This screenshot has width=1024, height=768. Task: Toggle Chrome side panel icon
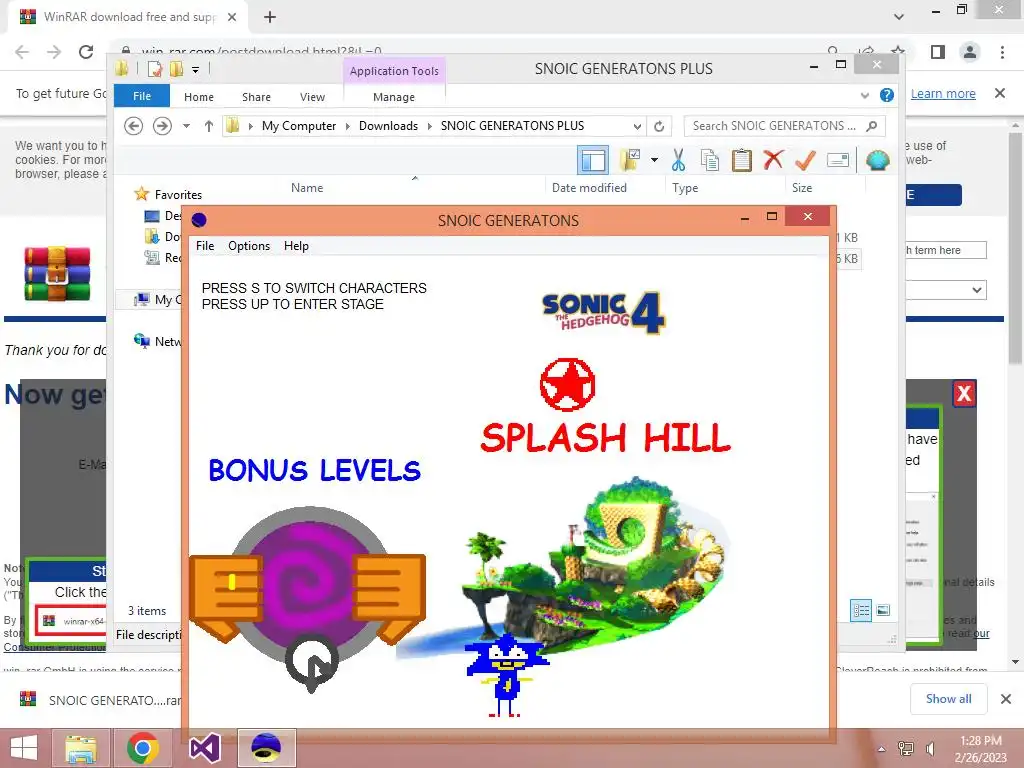click(x=938, y=52)
